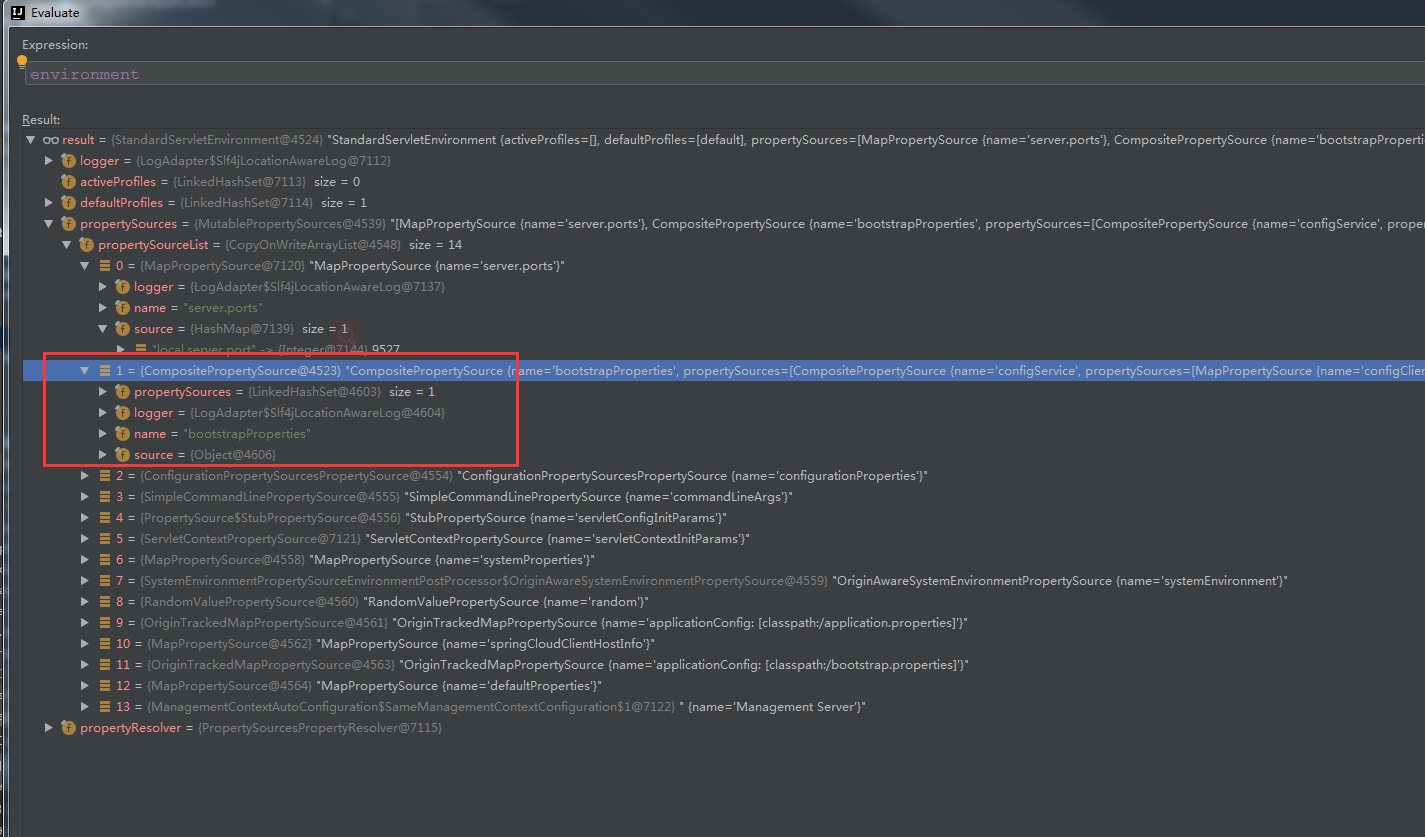Collapse source HashMap@7139 node

coord(103,329)
